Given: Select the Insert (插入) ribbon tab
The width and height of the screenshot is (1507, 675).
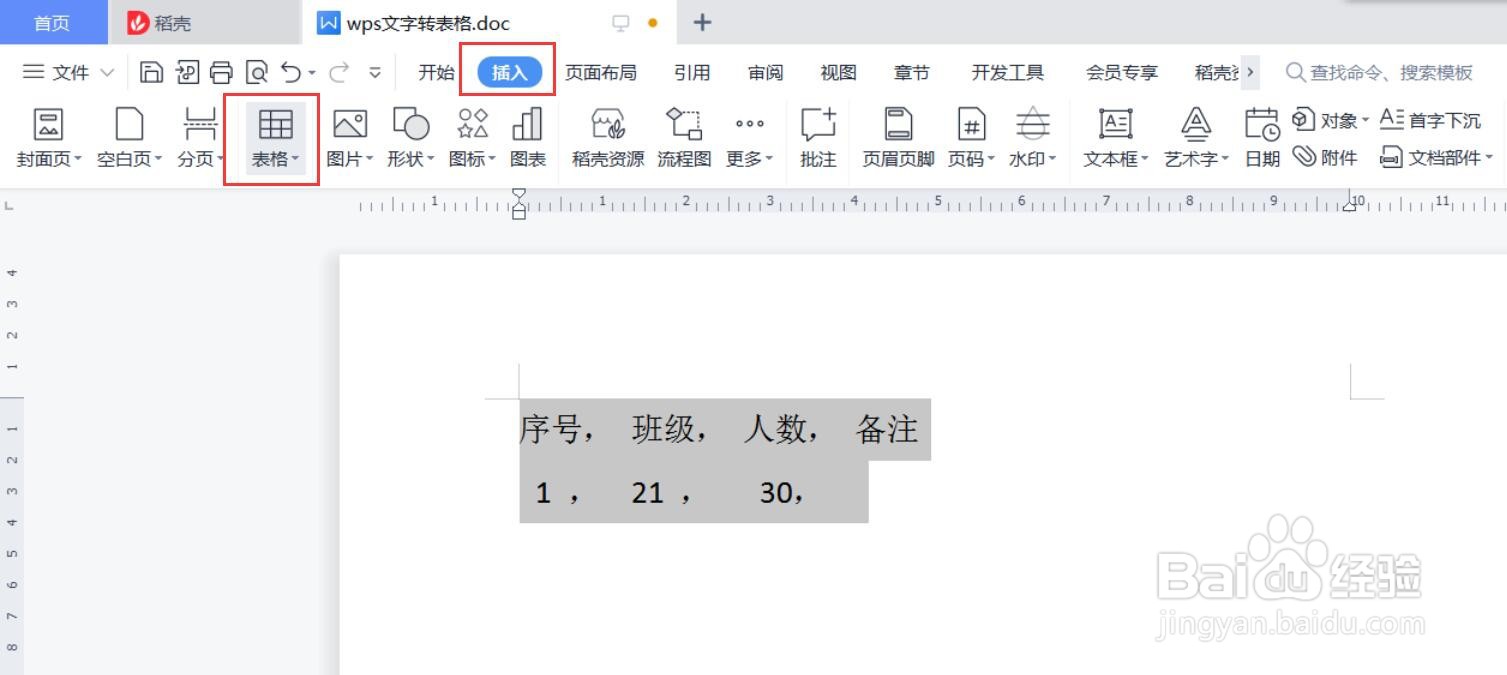Looking at the screenshot, I should click(509, 72).
